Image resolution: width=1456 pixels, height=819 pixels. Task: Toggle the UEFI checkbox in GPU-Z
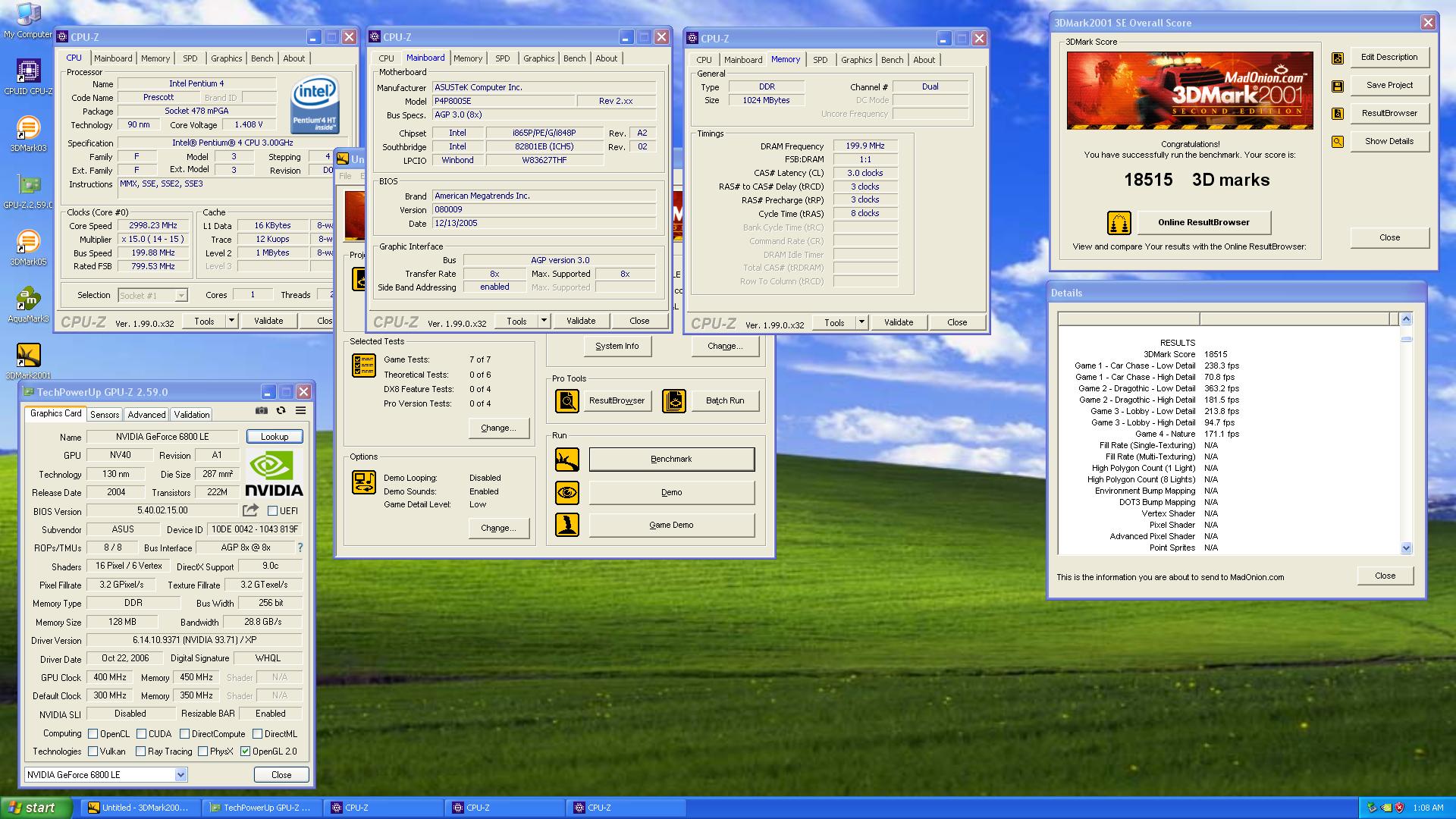[x=272, y=511]
